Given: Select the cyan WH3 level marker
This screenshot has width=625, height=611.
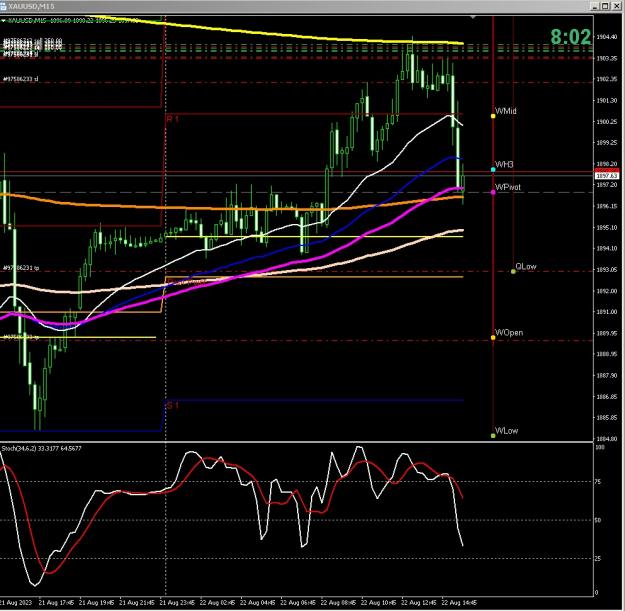Looking at the screenshot, I should click(x=493, y=169).
